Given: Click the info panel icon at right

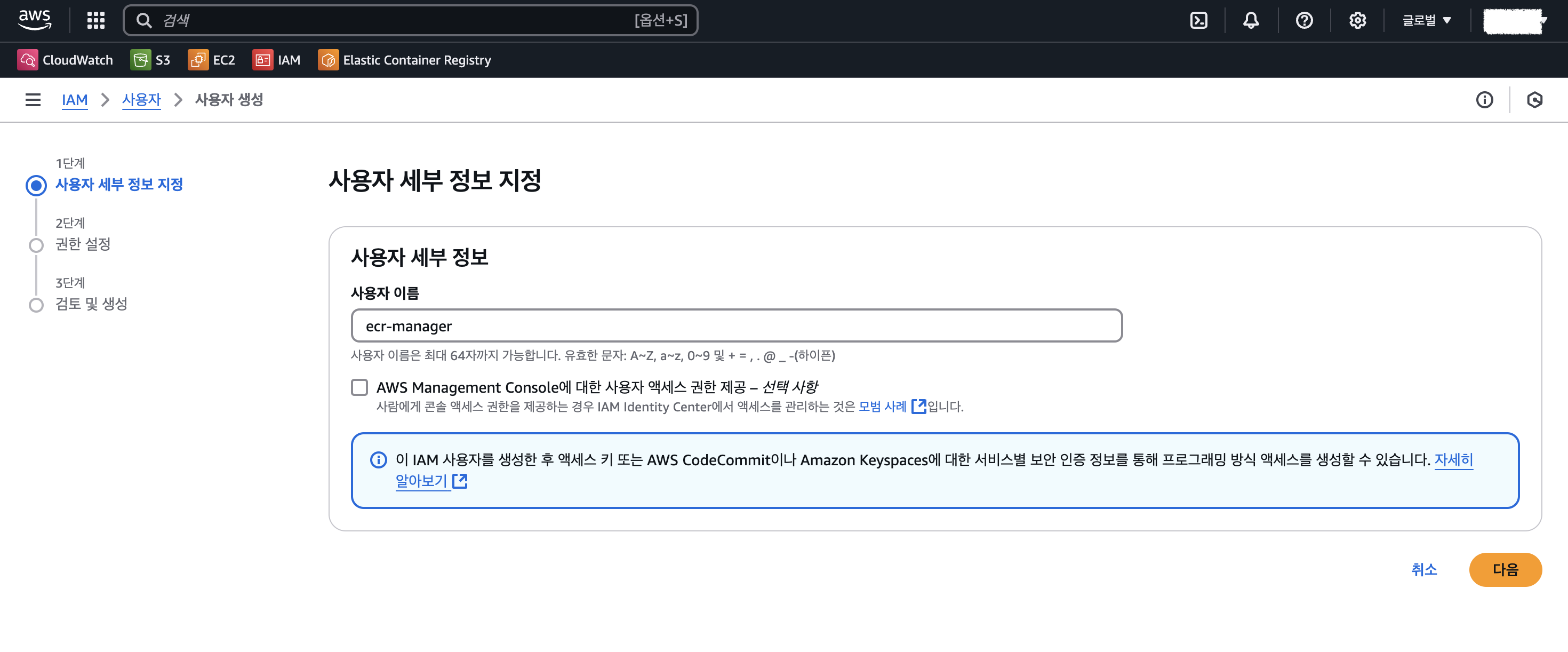Looking at the screenshot, I should tap(1484, 100).
